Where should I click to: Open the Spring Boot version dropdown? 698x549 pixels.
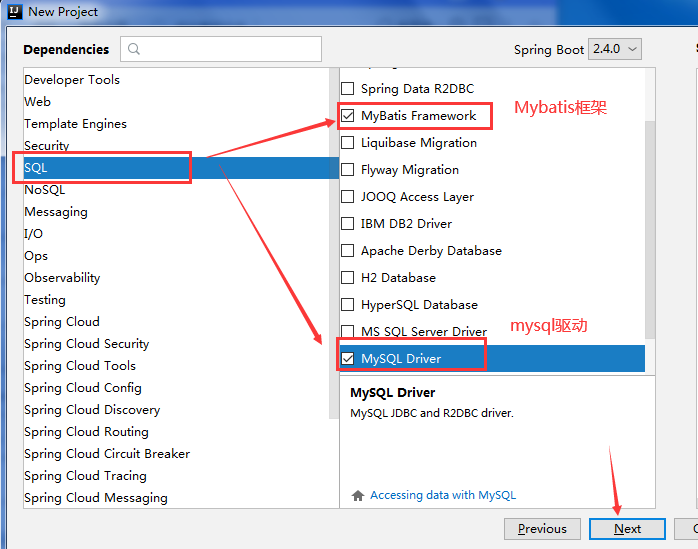click(615, 49)
